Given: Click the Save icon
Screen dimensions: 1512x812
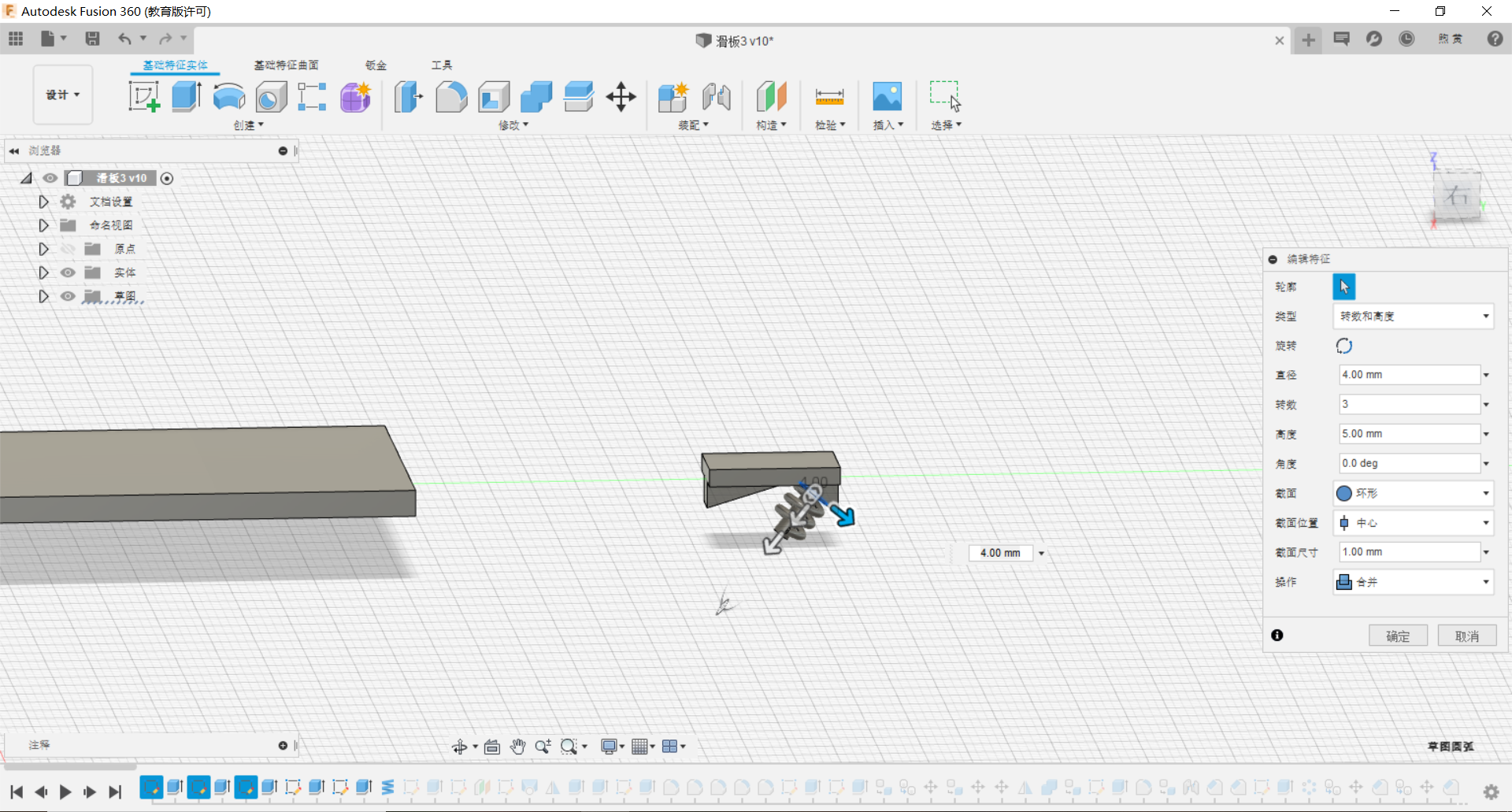Looking at the screenshot, I should [x=92, y=39].
